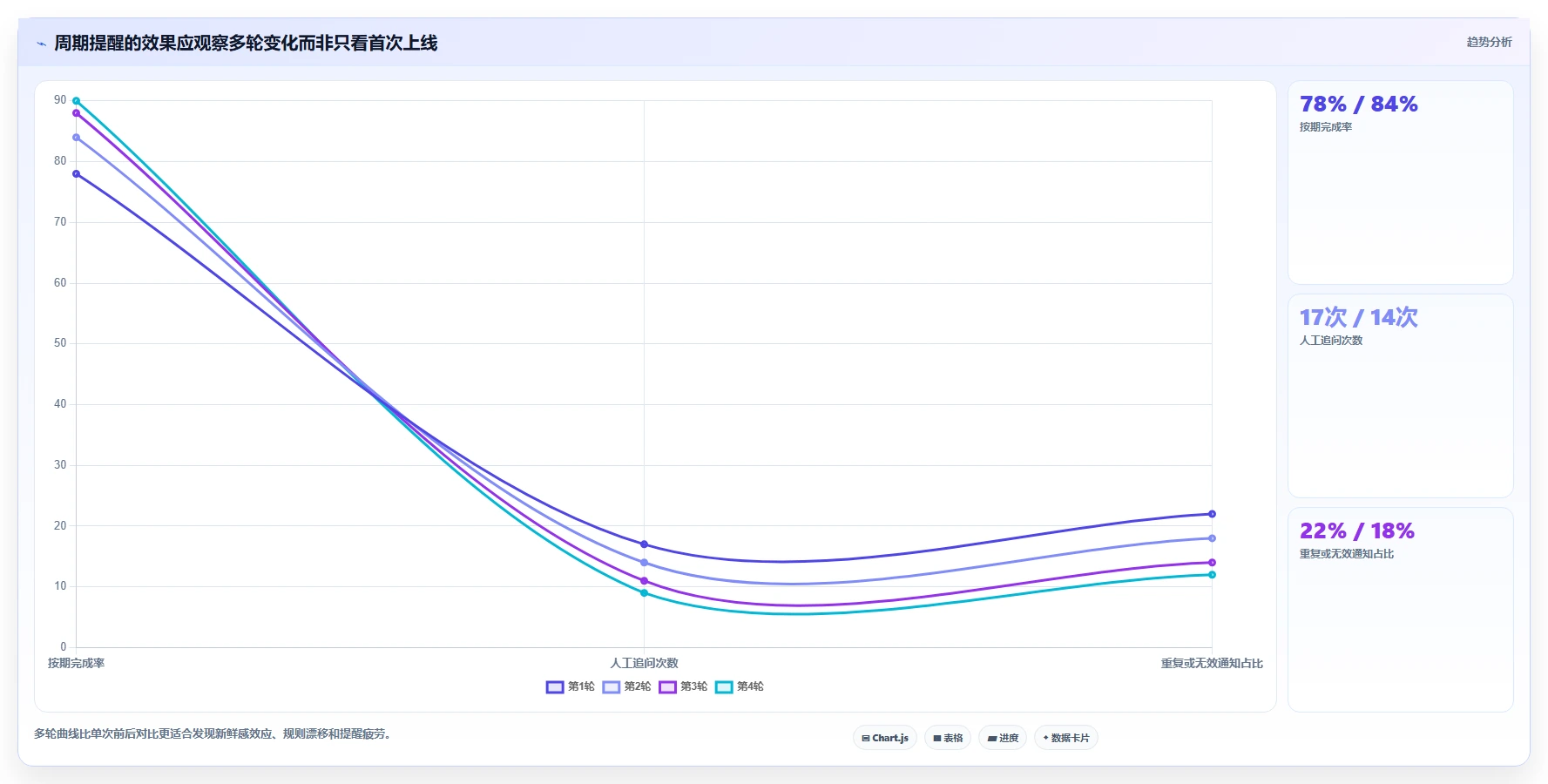Click the 按期完成率 x-axis label

click(x=77, y=664)
